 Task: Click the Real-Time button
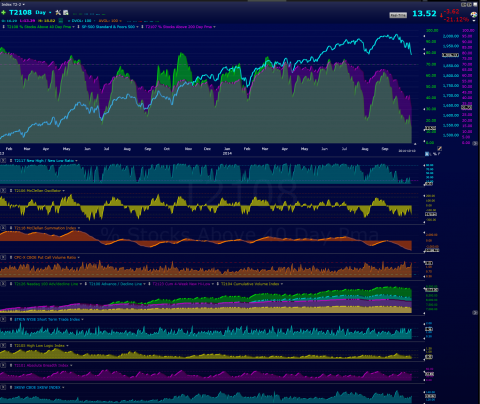[398, 15]
